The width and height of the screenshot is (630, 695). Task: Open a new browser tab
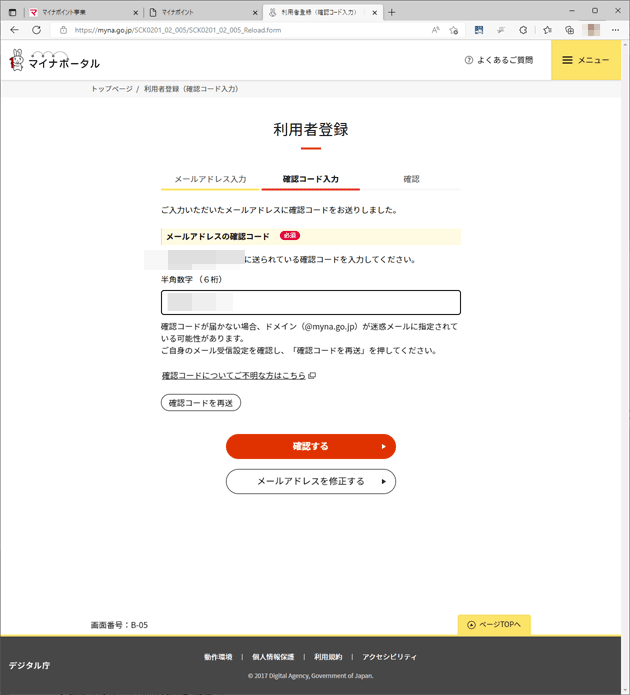coord(391,12)
